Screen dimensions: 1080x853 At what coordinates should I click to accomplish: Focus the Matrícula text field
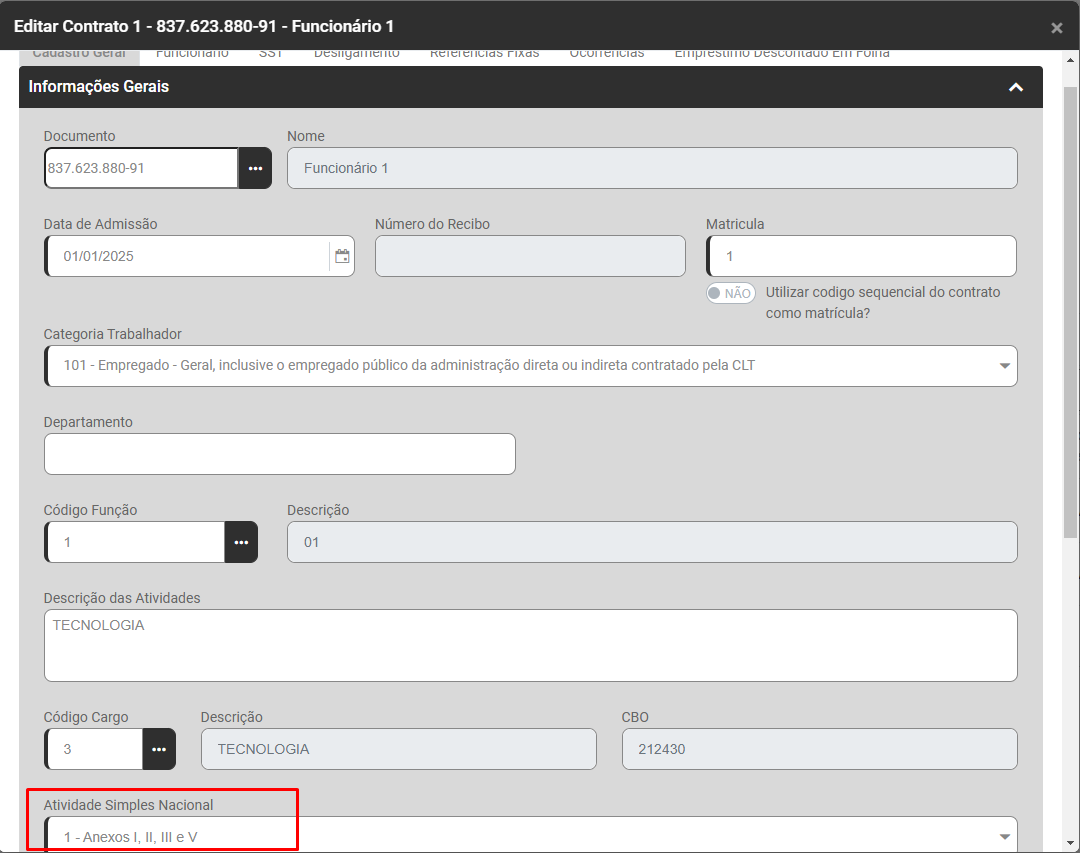(x=860, y=256)
